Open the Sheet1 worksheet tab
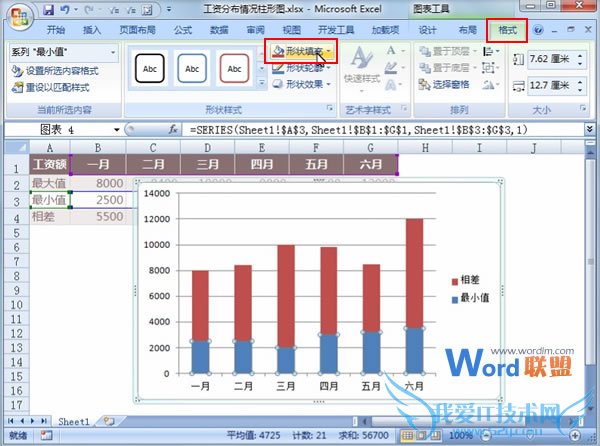Viewport: 600px width, 446px height. point(73,422)
